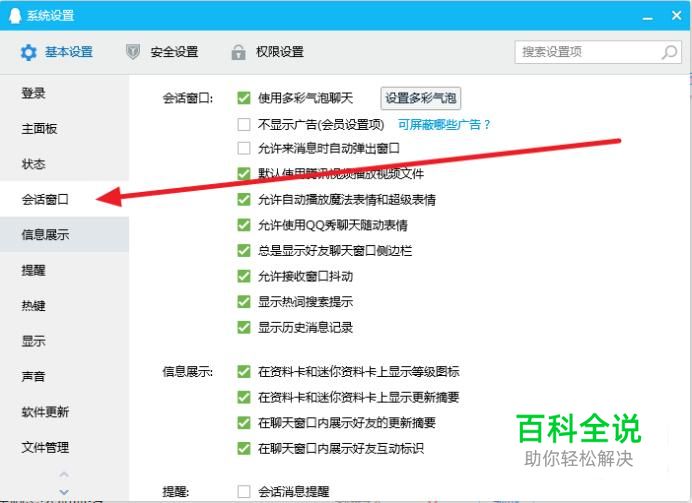The height and width of the screenshot is (503, 692).
Task: Focus the 搜索设置项 search field
Action: 598,52
